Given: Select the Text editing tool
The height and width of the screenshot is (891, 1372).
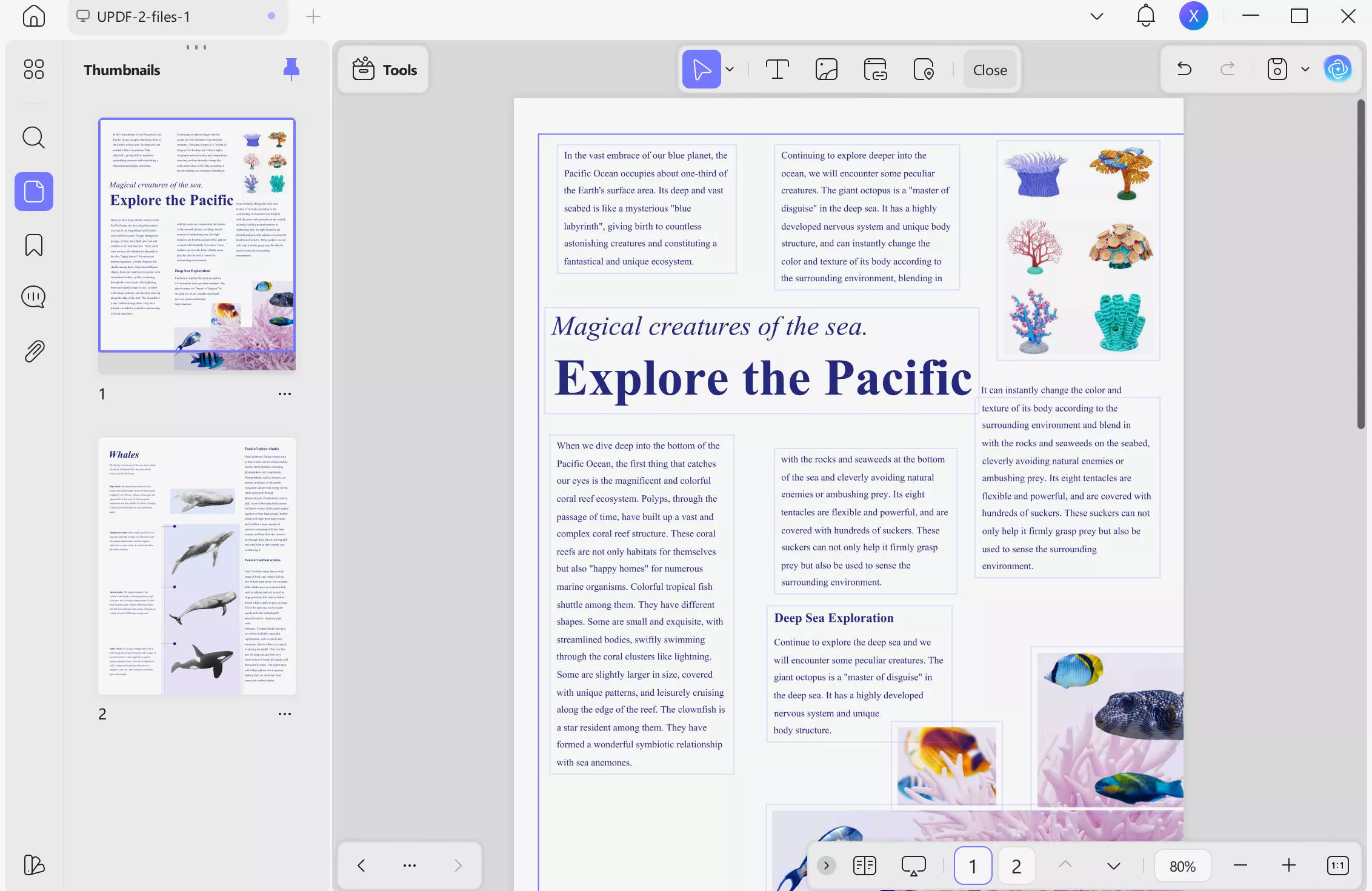Looking at the screenshot, I should [778, 69].
